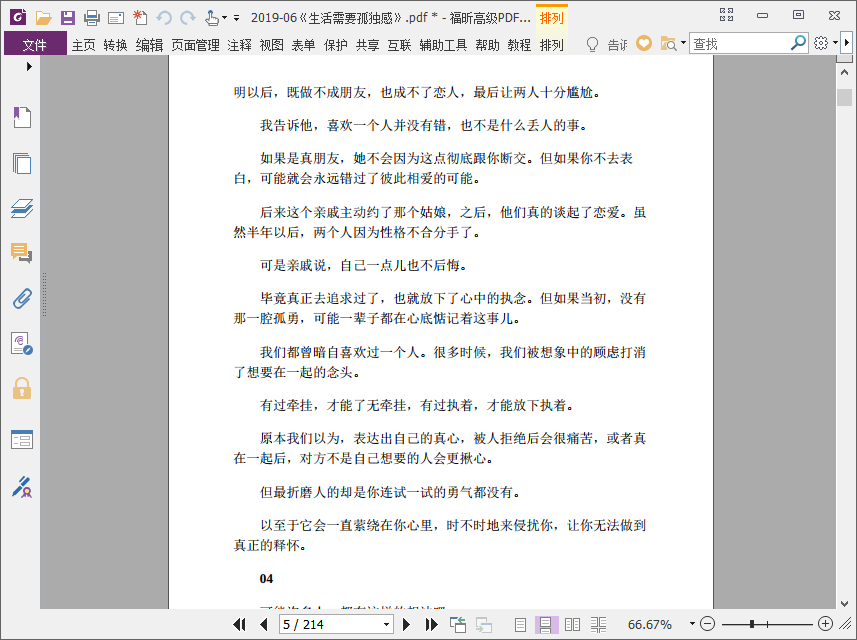Open hand tool dropdown arrow
857x640 pixels.
[225, 18]
